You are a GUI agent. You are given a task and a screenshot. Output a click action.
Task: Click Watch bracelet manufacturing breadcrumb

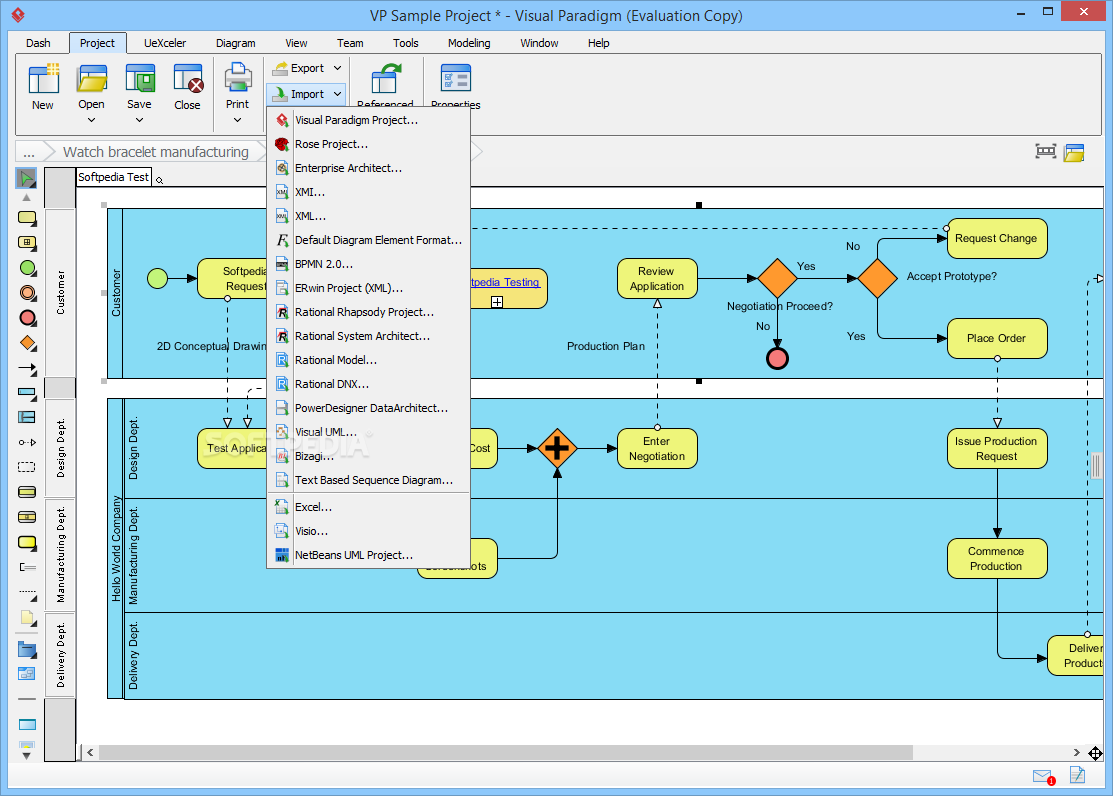155,152
